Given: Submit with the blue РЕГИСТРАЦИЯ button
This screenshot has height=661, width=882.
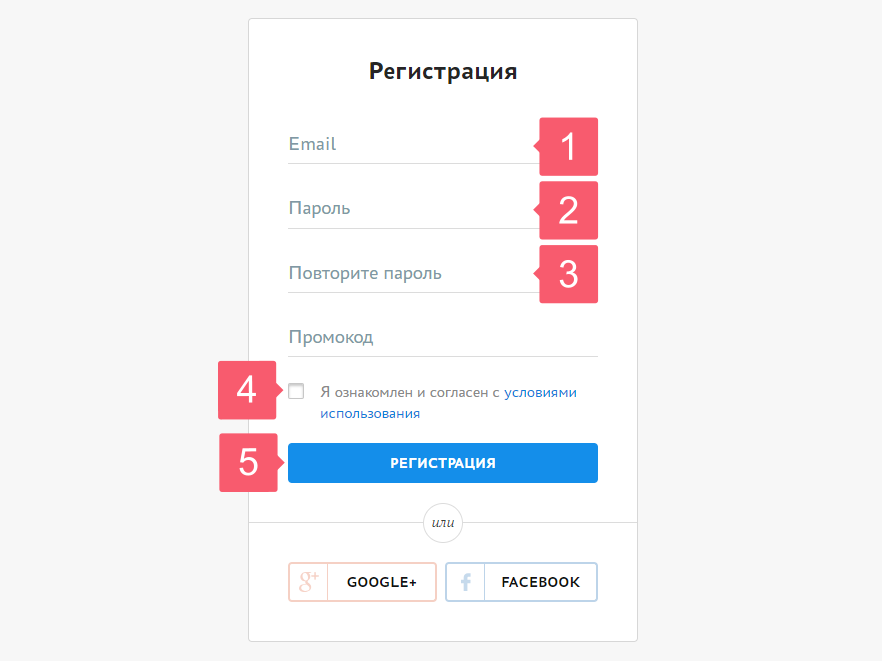Looking at the screenshot, I should tap(443, 463).
